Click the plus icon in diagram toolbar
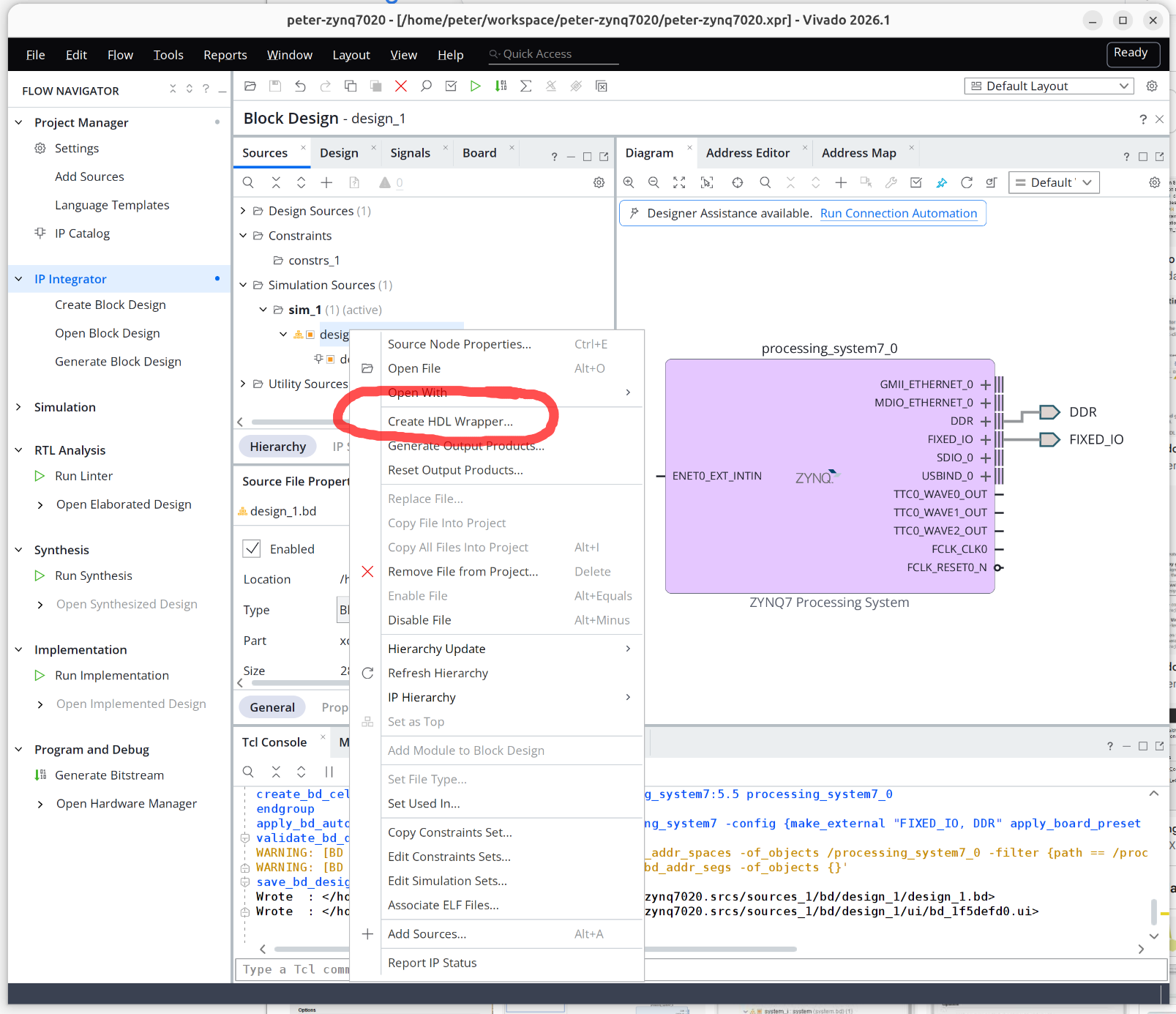The height and width of the screenshot is (1014, 1176). coord(841,183)
